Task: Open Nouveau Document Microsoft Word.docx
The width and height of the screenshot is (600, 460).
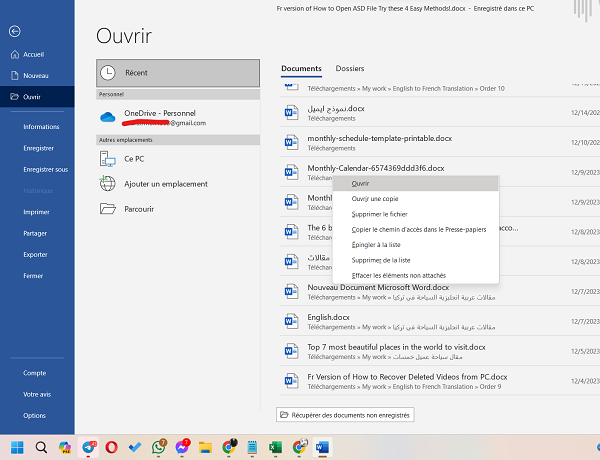Action: 378,287
